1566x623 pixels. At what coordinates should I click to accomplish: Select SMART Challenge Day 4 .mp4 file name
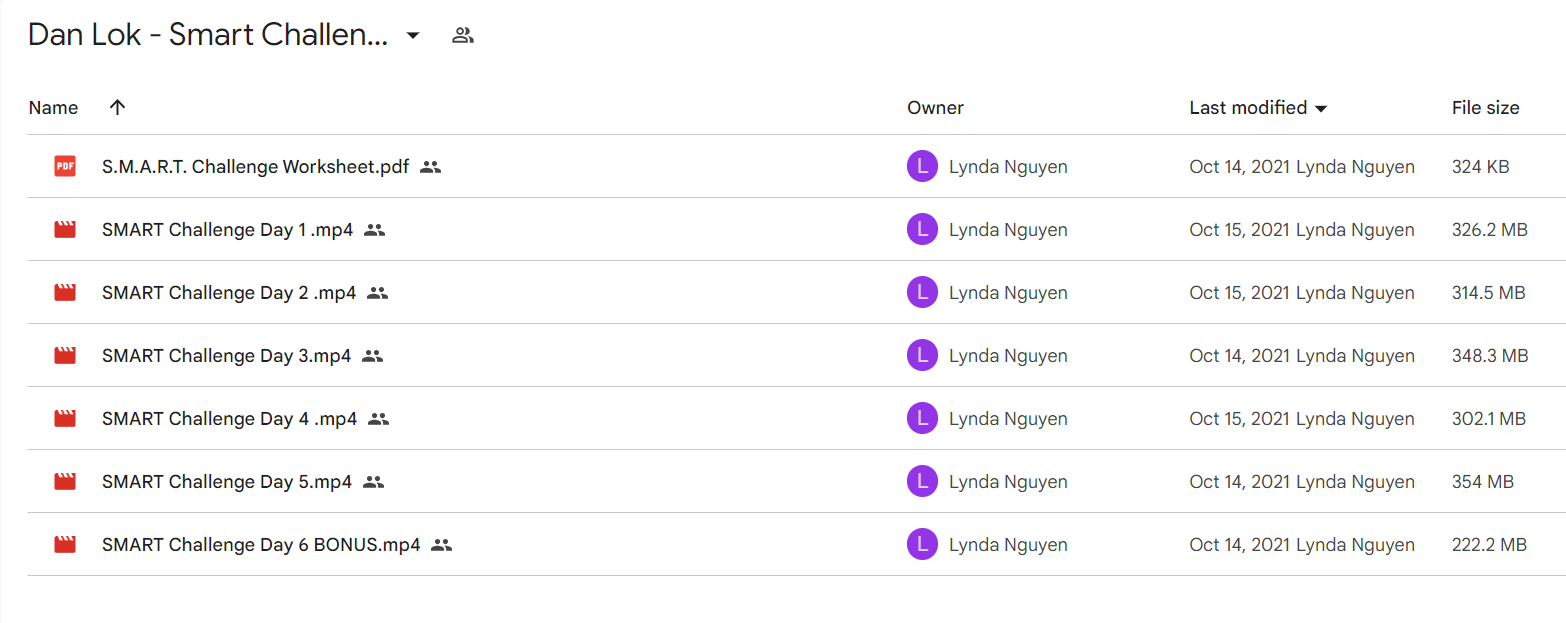click(x=229, y=419)
